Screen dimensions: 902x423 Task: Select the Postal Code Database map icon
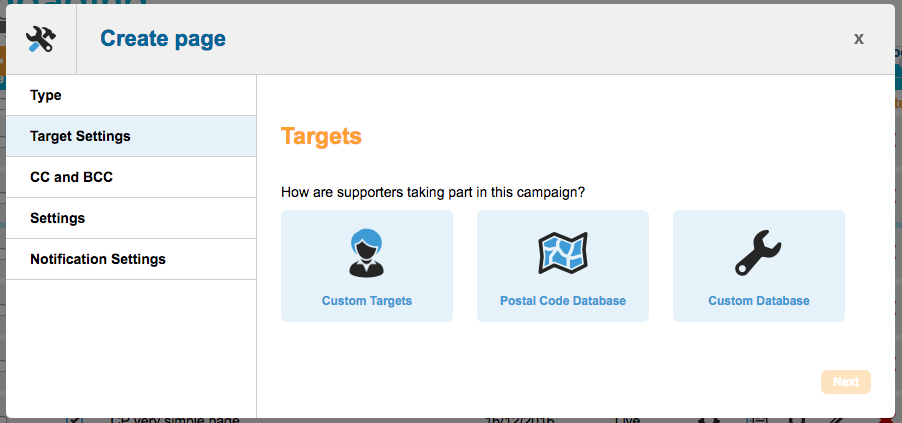point(562,252)
